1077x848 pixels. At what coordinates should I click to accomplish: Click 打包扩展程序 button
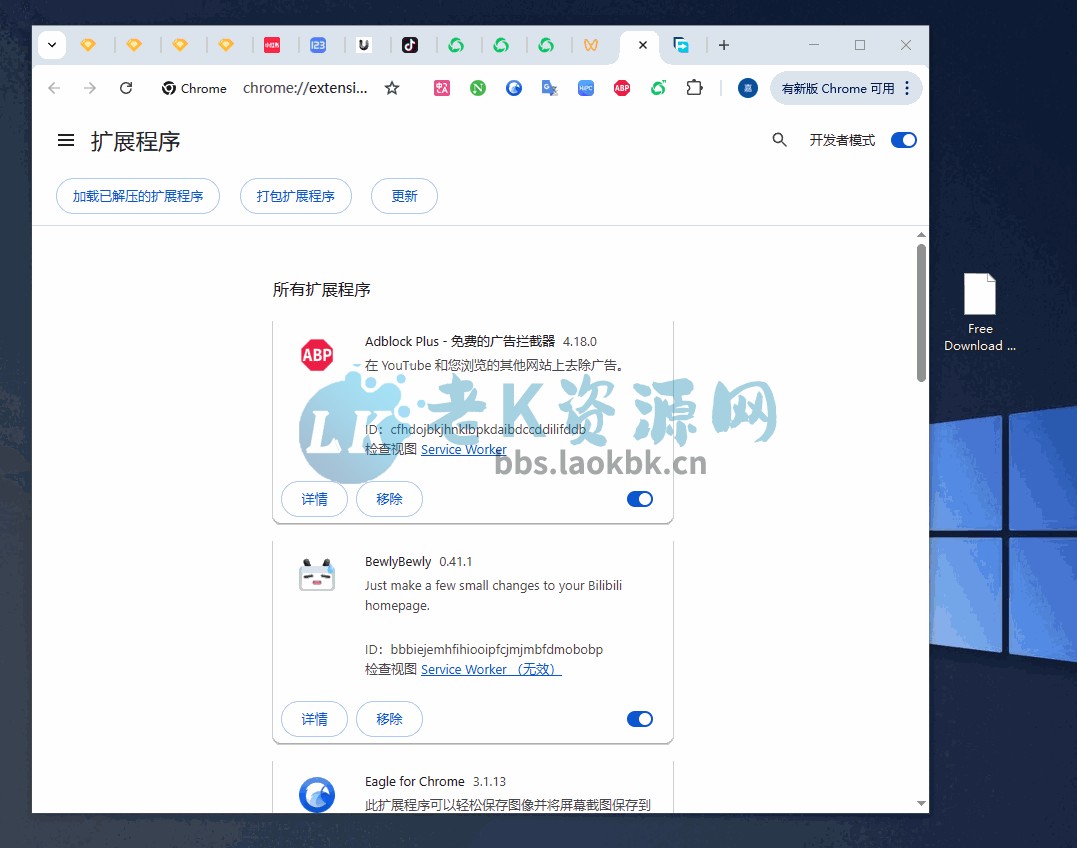click(x=295, y=196)
